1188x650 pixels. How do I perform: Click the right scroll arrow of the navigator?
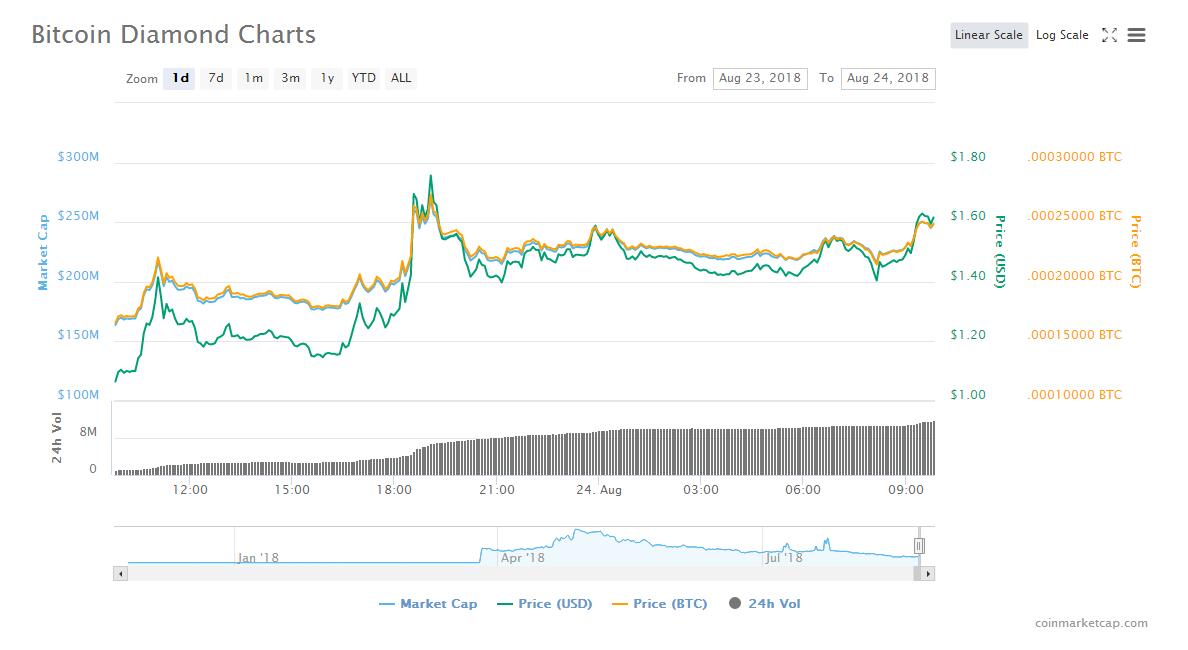(x=928, y=574)
